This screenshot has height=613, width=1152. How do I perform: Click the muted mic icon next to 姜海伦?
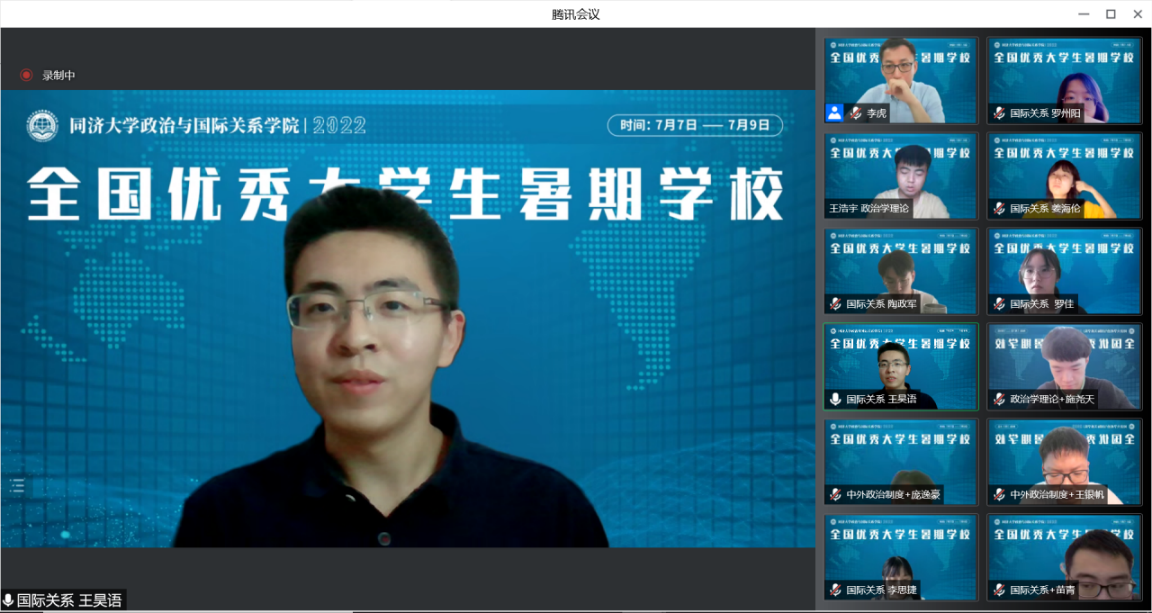(x=998, y=208)
